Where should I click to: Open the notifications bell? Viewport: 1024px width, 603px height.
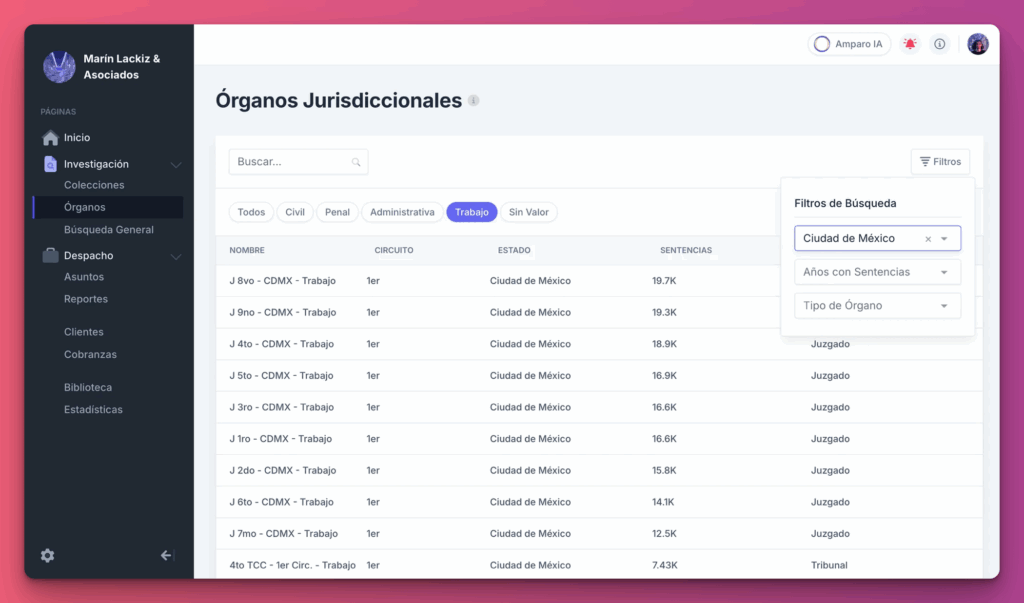(x=909, y=43)
